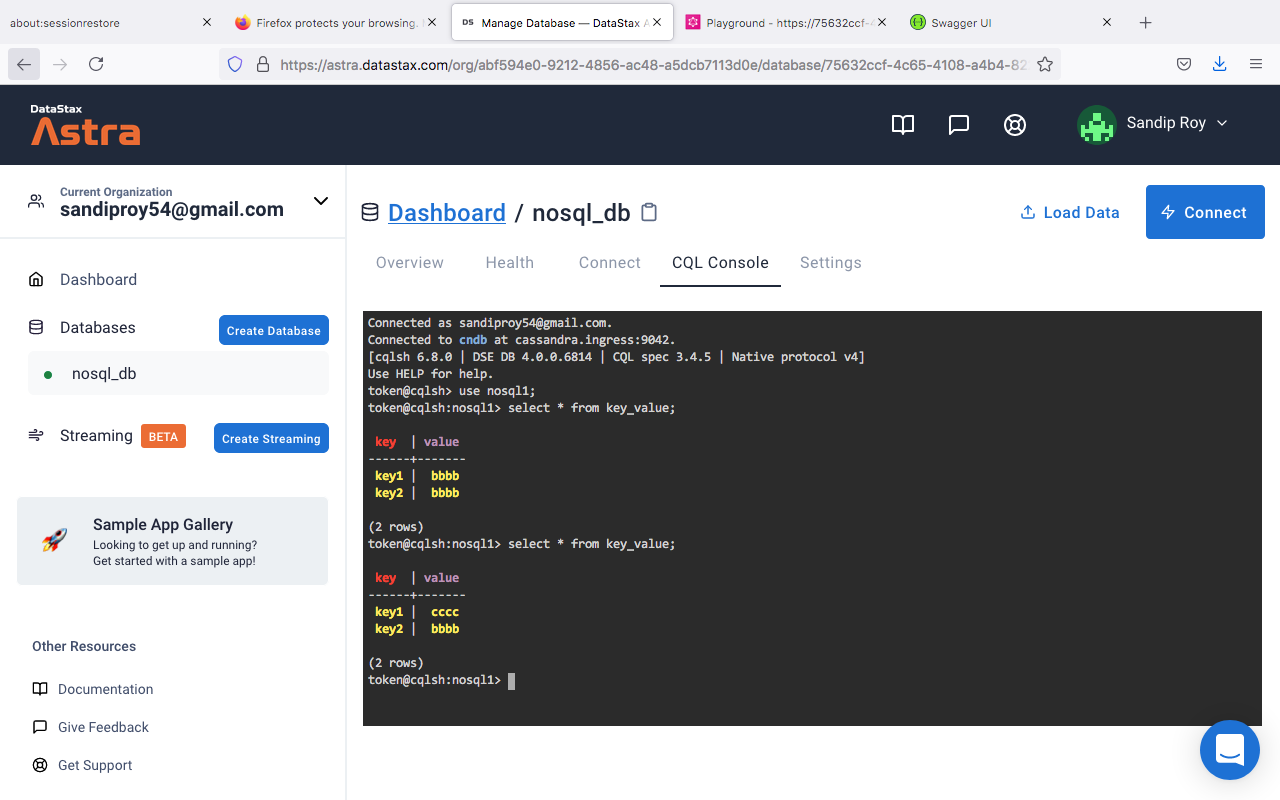The image size is (1280, 800).
Task: Bookmark this page with the star icon
Action: 1044,63
